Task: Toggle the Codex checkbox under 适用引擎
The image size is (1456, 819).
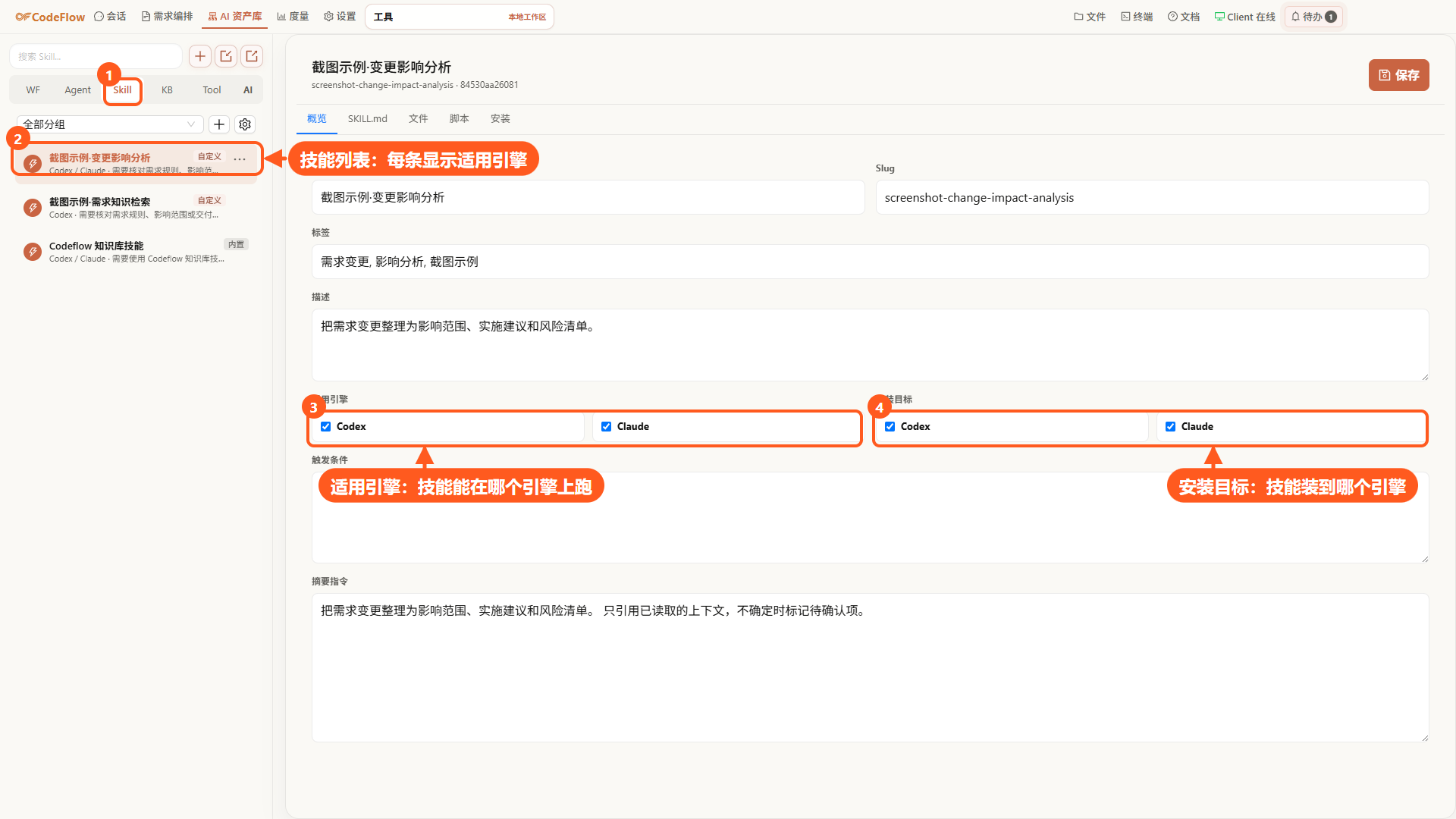Action: pos(326,427)
